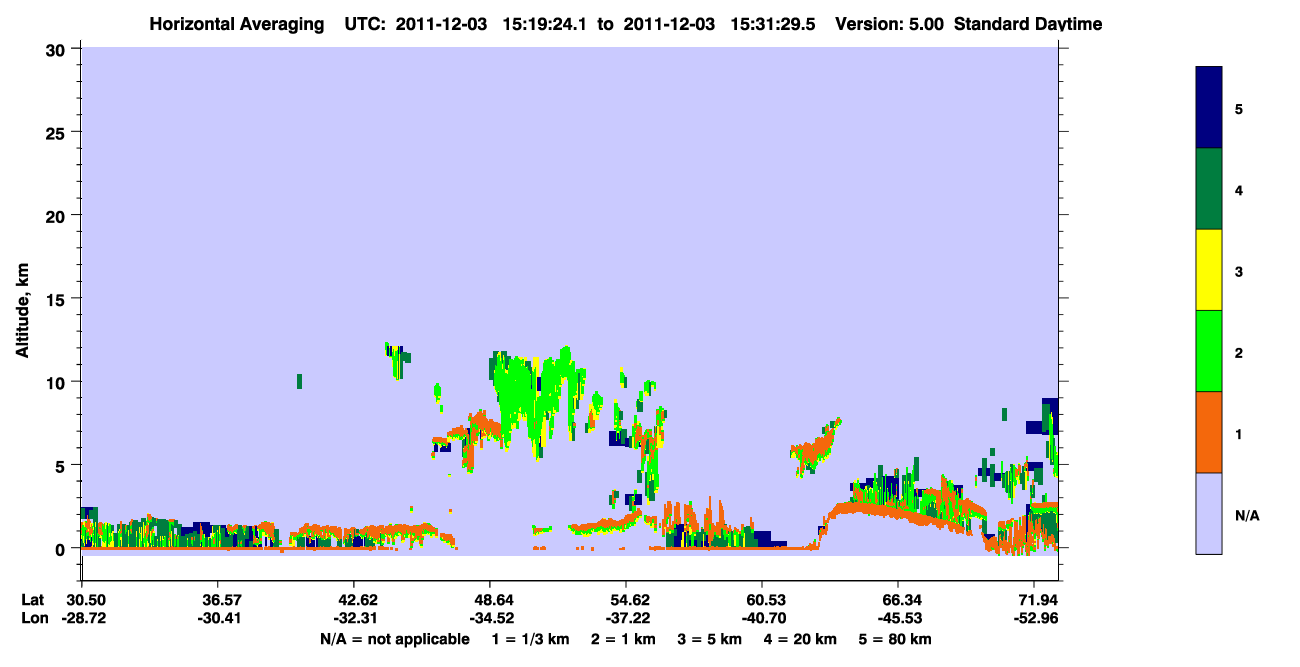
Task: Click longitude value -34.52
Action: click(490, 618)
